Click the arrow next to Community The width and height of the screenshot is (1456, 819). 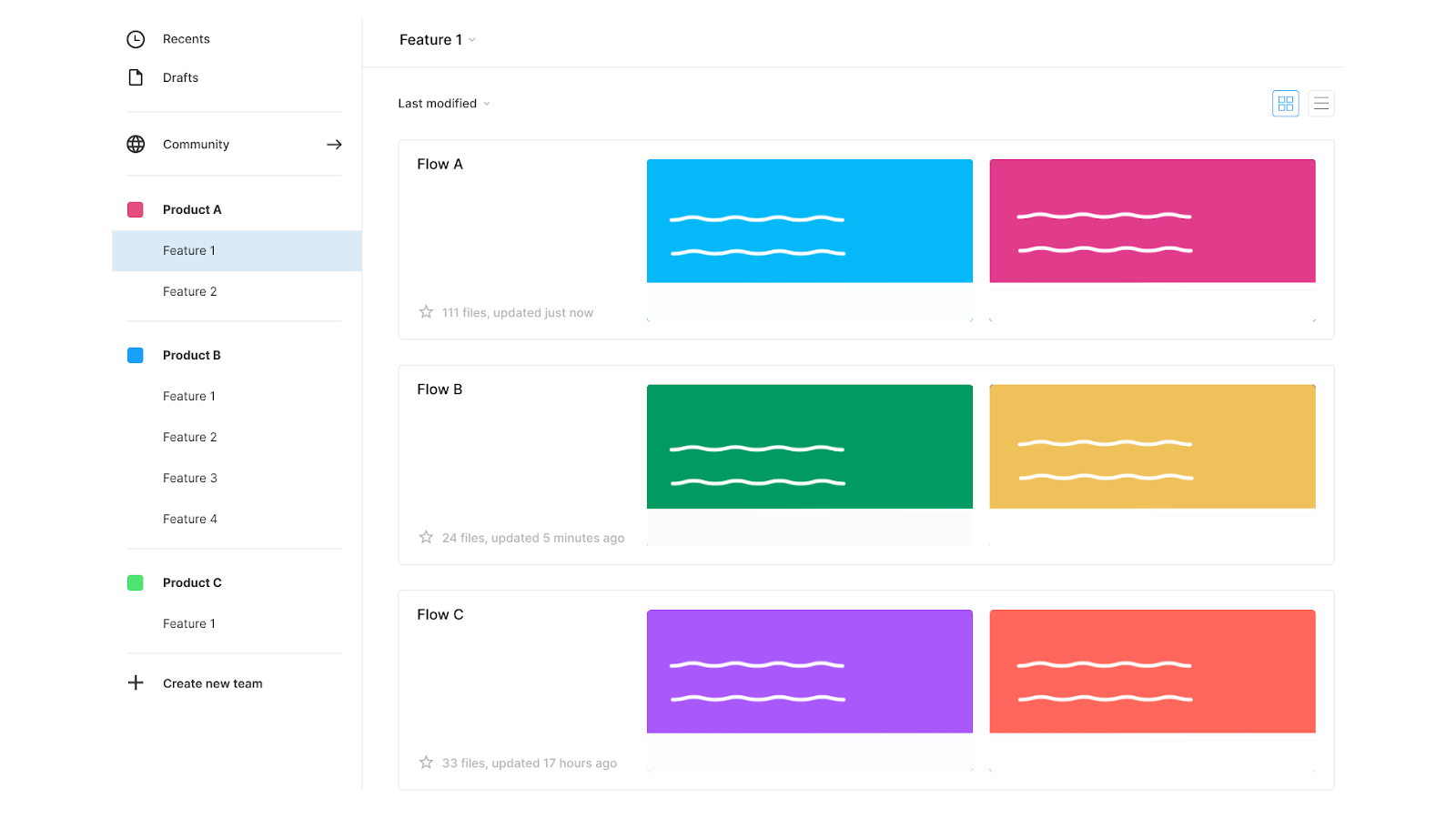pos(334,145)
